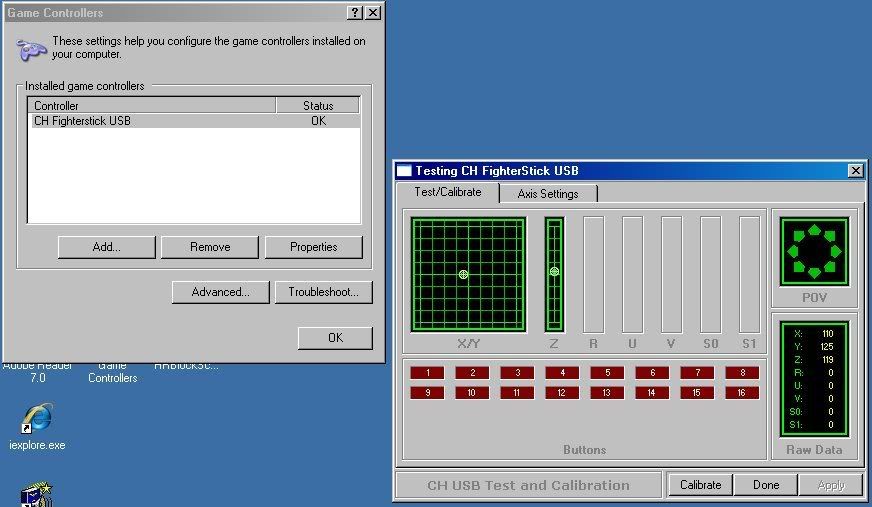The image size is (872, 507).
Task: Click the Troubleshoot... button
Action: (x=323, y=292)
